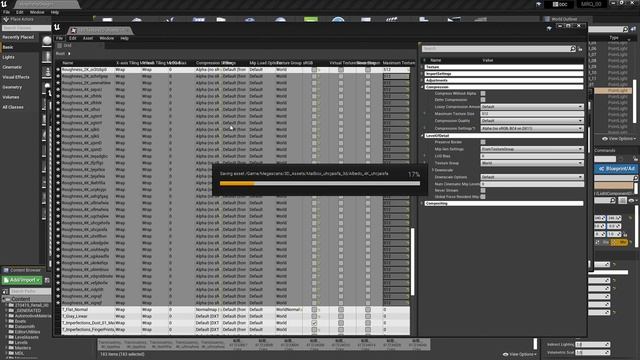Click the Place Actors tab icon

[6, 19]
